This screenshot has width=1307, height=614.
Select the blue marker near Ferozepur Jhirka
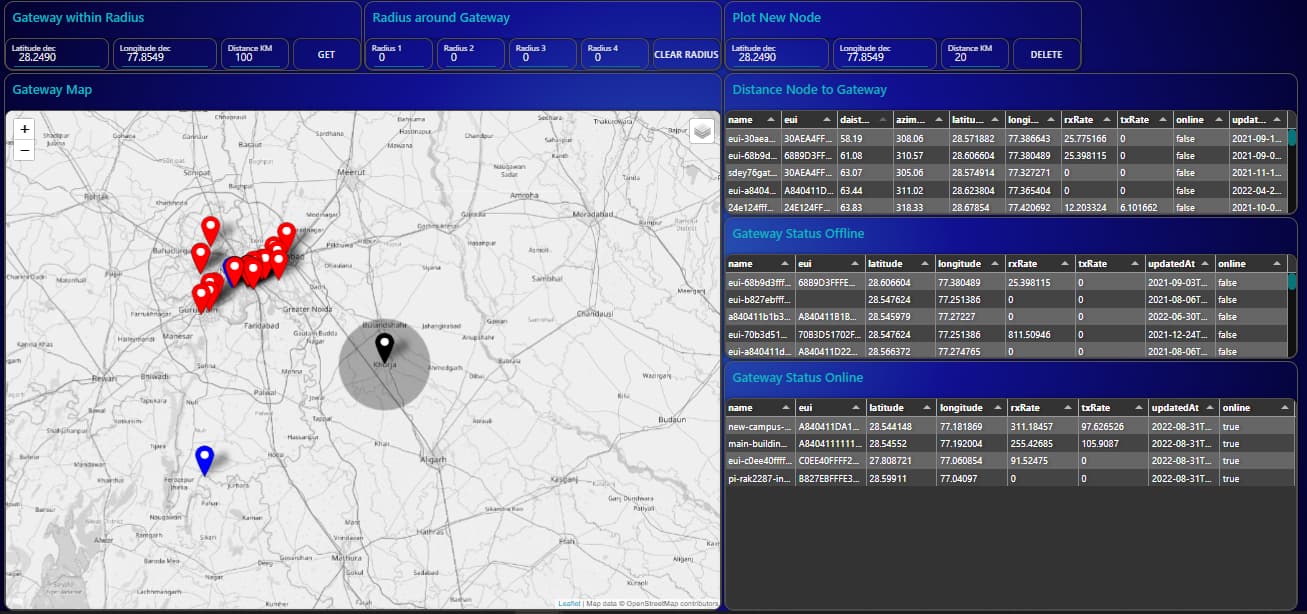click(204, 459)
